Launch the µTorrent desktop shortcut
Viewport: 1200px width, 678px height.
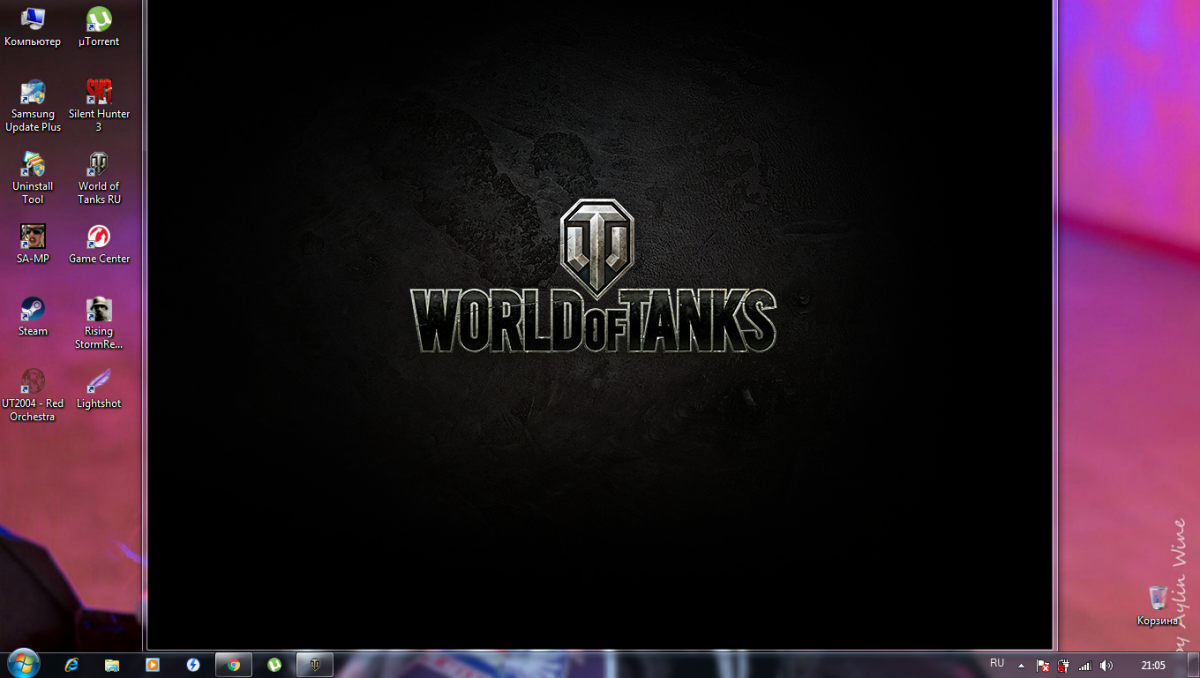pos(98,27)
